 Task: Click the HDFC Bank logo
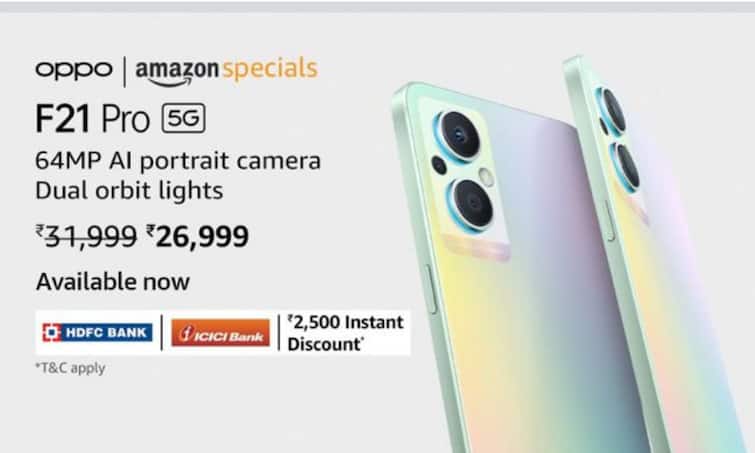pyautogui.click(x=97, y=332)
